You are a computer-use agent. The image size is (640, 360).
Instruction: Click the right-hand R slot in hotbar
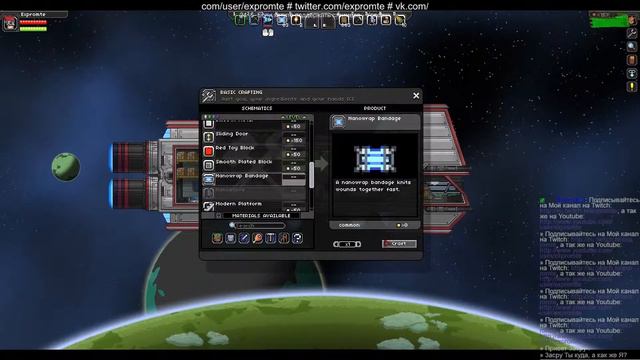(x=327, y=22)
